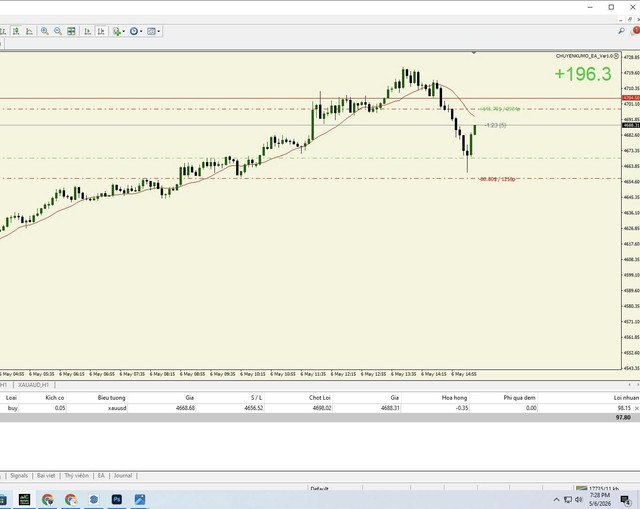
Task: Expand hidden system tray icons chevron
Action: point(556,500)
